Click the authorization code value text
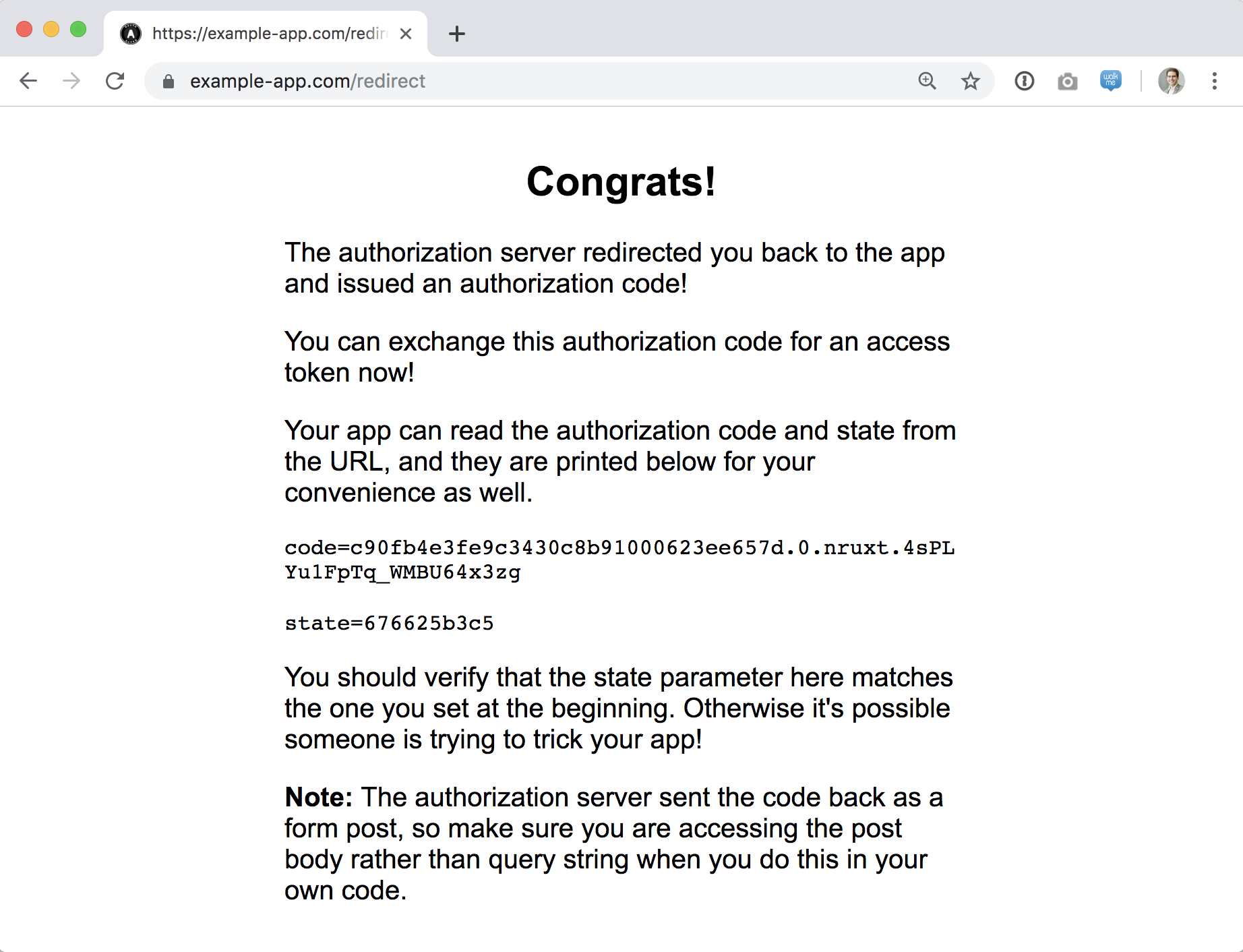 [x=619, y=560]
